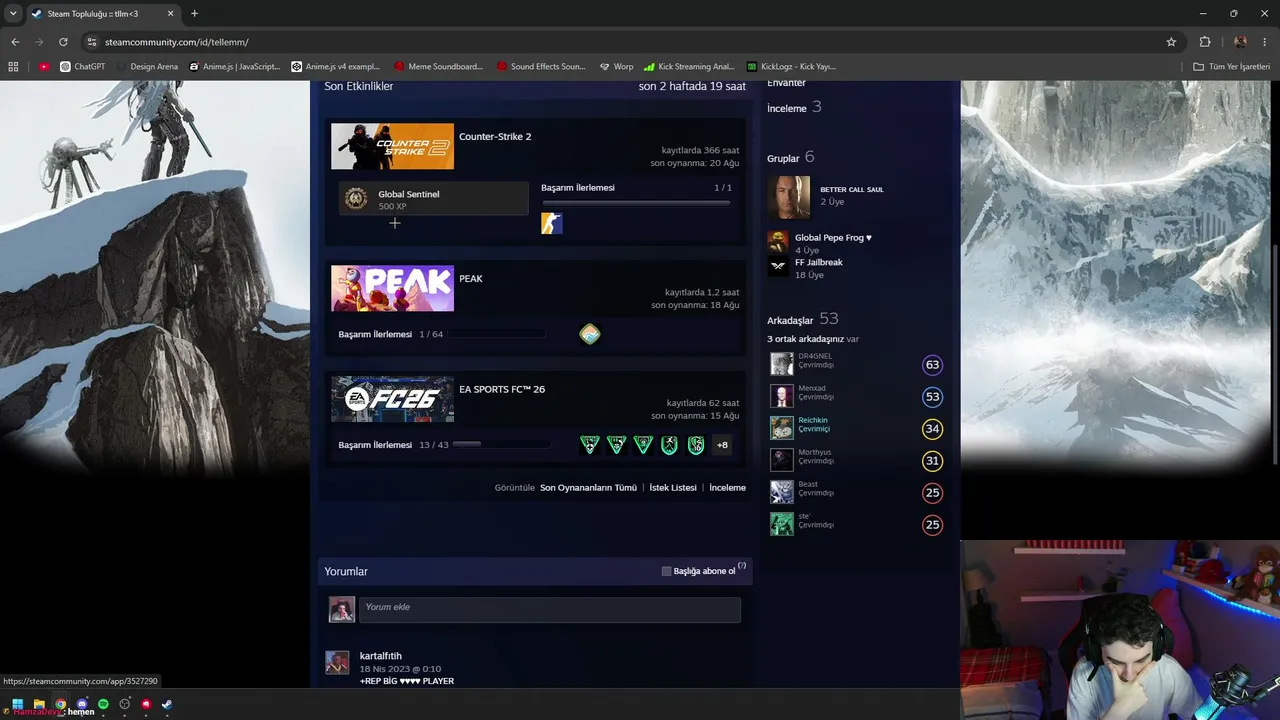The image size is (1280, 720).
Task: Open the Worp bookmark
Action: [616, 67]
